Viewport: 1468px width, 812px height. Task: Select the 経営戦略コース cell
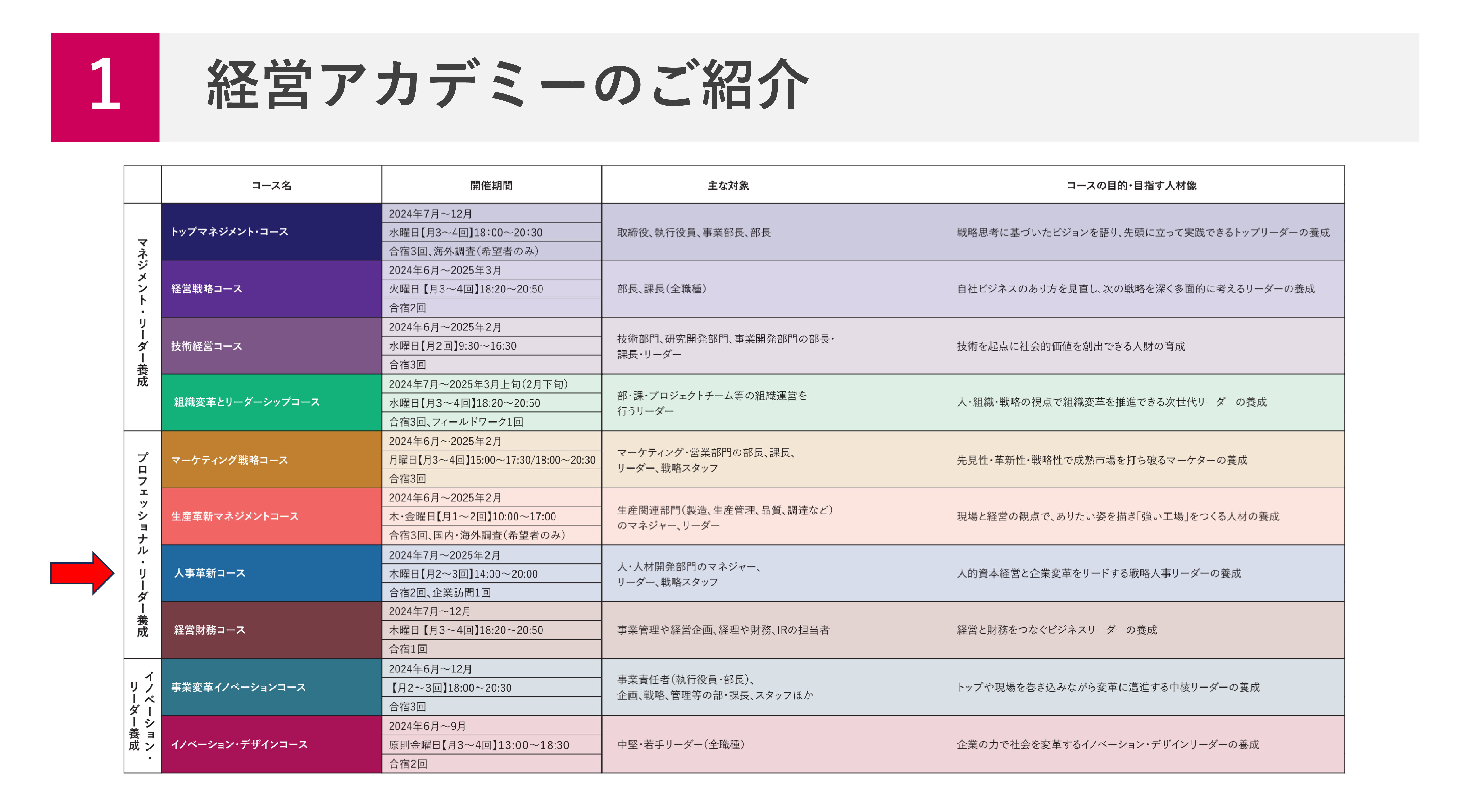(271, 289)
